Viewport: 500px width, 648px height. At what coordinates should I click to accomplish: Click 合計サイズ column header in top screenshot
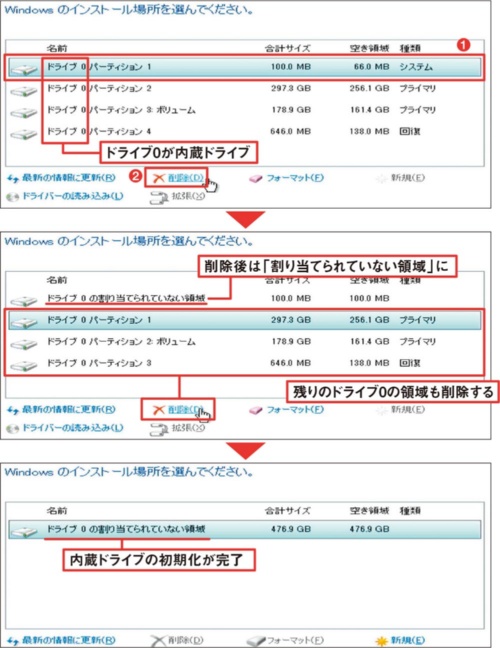(288, 48)
